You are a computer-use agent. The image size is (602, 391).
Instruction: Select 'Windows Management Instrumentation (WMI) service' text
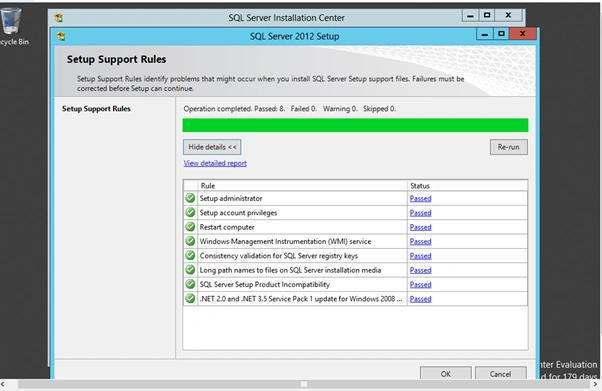coord(285,242)
